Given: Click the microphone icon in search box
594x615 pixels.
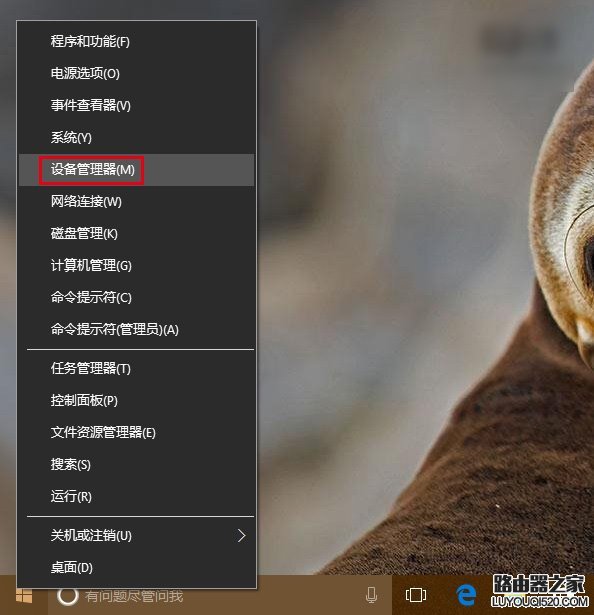Looking at the screenshot, I should point(371,595).
